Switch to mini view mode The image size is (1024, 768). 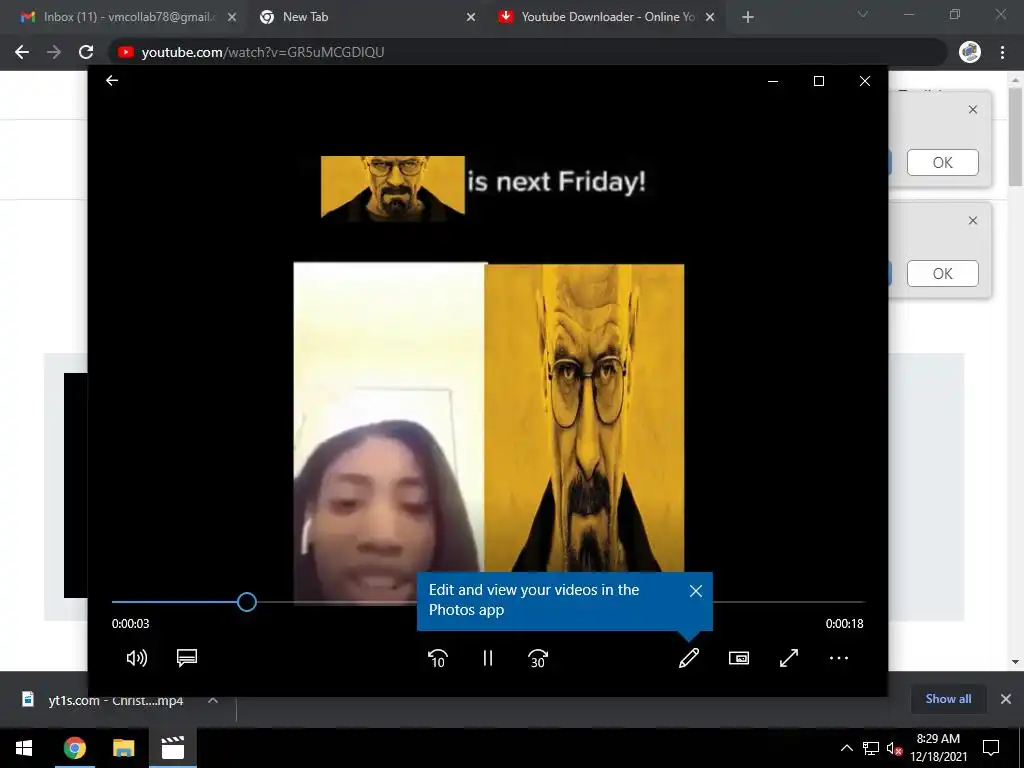[x=739, y=658]
